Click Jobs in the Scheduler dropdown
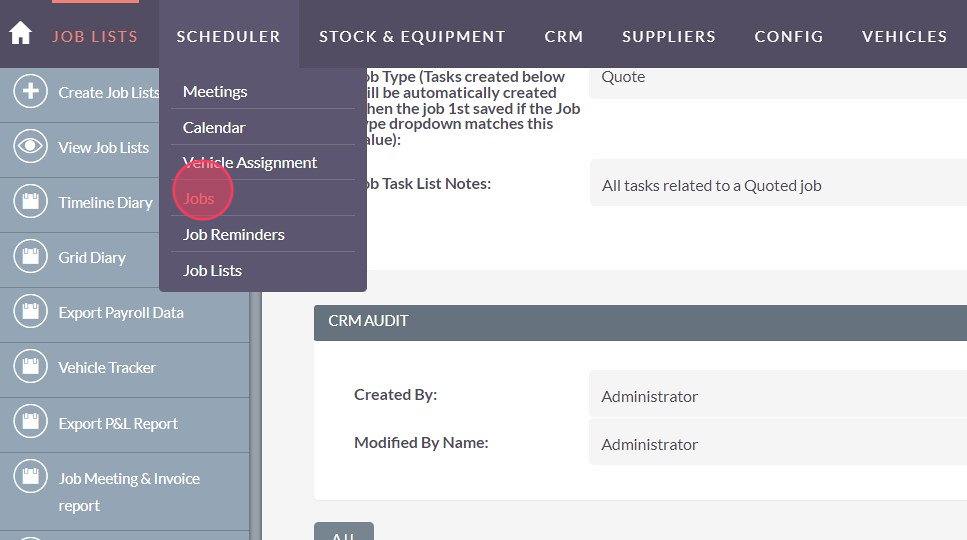Image resolution: width=967 pixels, height=540 pixels. (x=199, y=198)
